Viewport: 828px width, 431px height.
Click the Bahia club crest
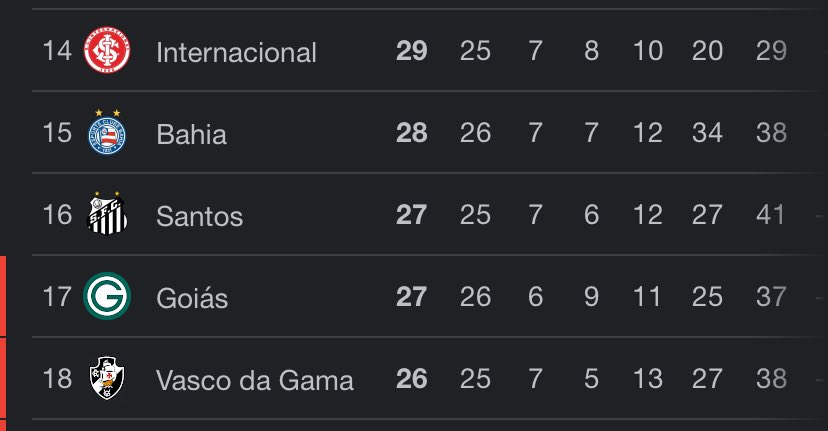pos(106,133)
